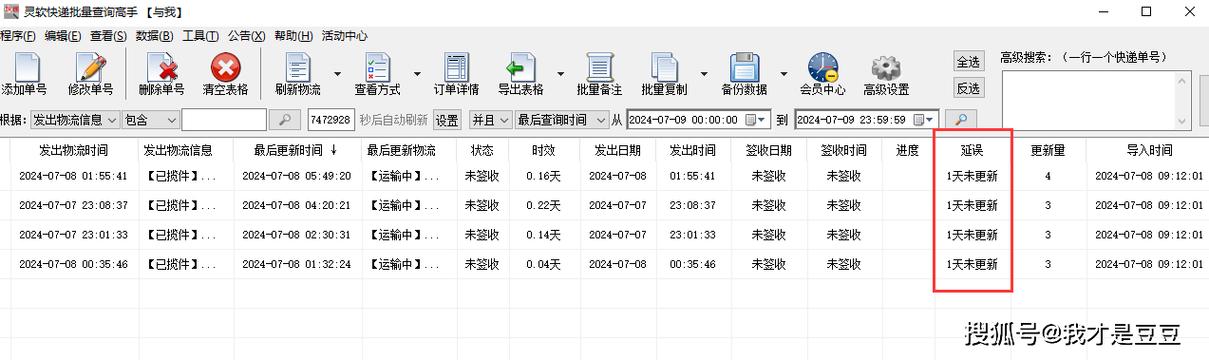
Task: Click the 状态 column header
Action: (x=482, y=150)
